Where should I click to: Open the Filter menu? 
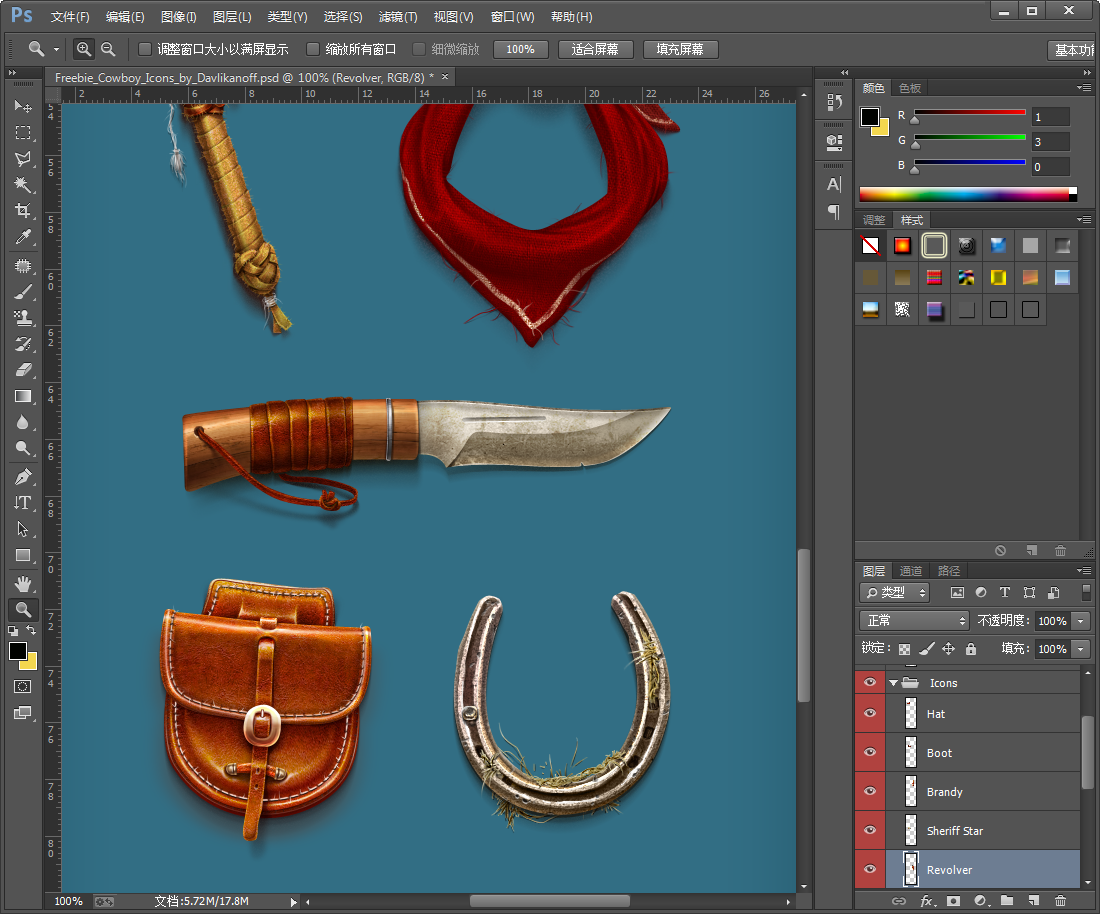click(398, 17)
